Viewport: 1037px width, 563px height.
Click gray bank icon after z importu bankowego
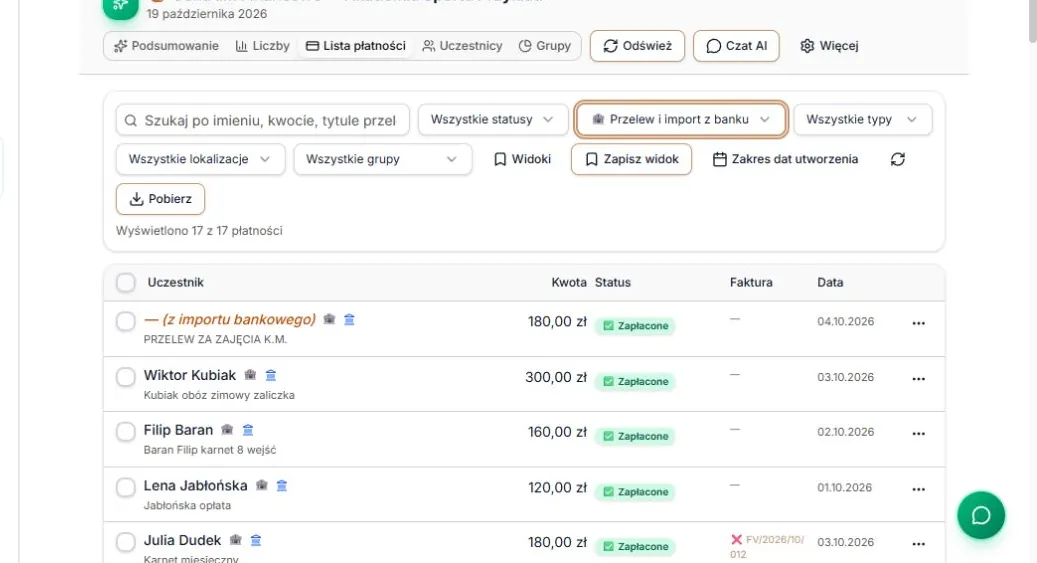coord(329,320)
